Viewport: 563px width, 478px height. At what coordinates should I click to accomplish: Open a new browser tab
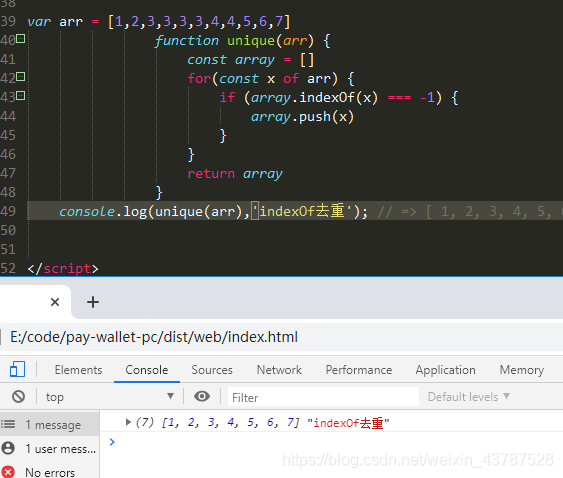93,302
